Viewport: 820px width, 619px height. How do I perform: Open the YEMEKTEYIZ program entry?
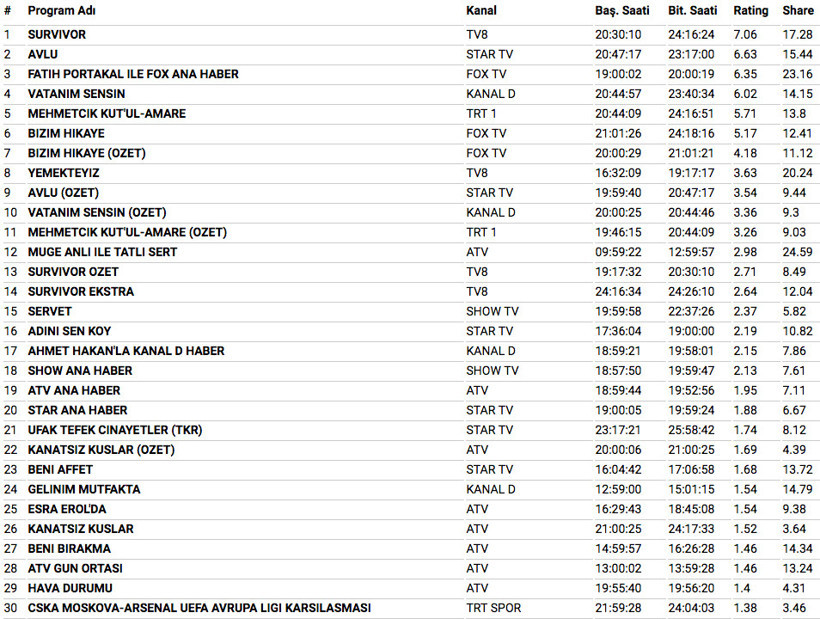tap(63, 173)
